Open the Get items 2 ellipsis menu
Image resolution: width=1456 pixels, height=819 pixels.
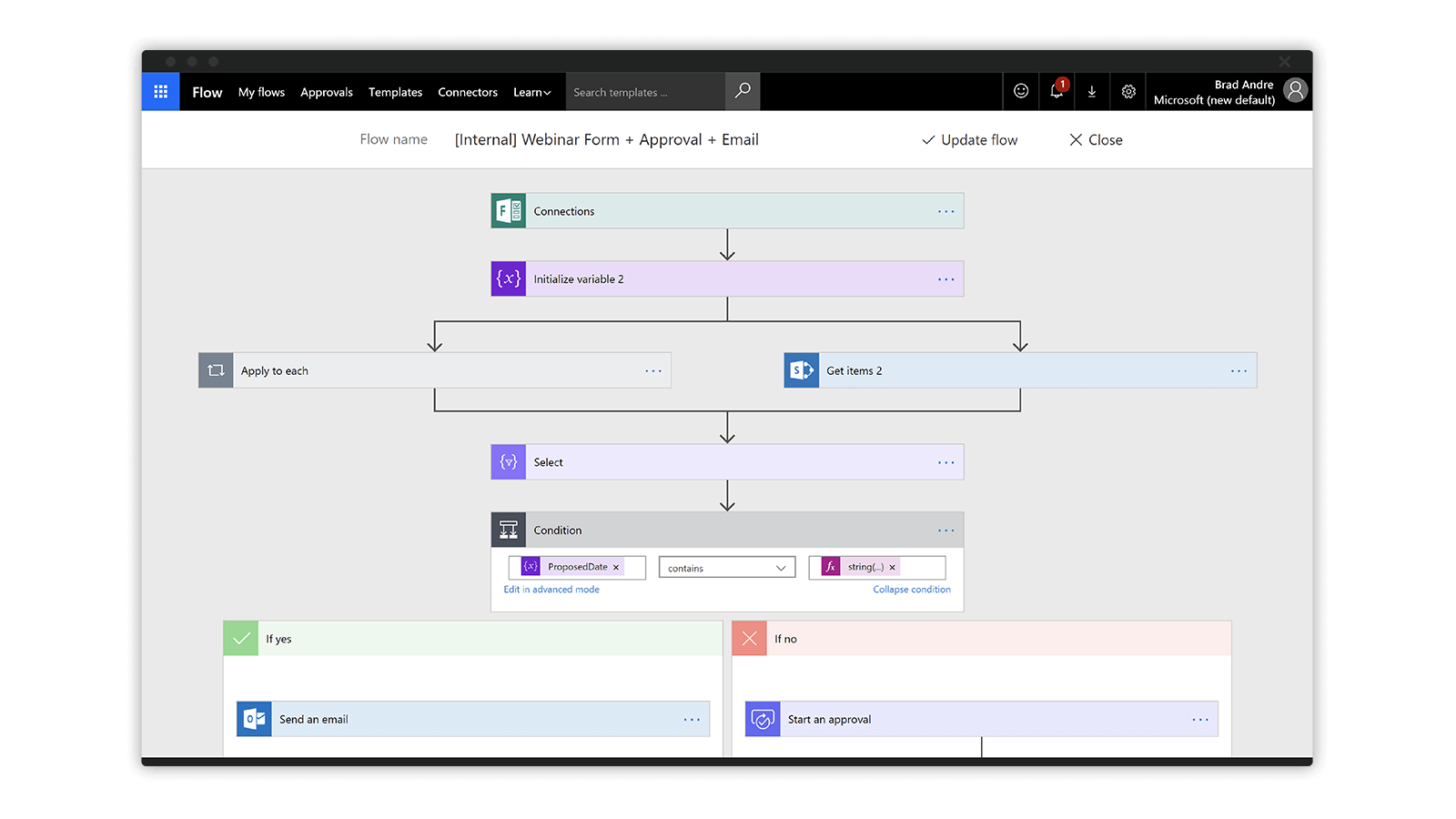pos(1239,370)
